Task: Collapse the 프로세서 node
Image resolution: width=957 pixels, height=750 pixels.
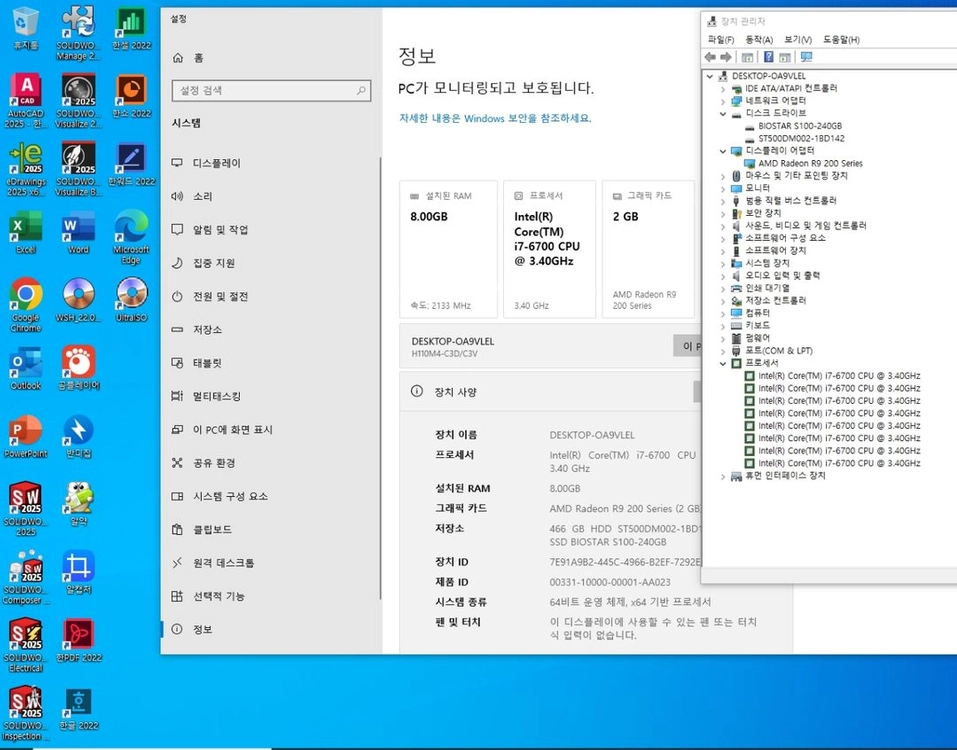Action: pos(723,363)
